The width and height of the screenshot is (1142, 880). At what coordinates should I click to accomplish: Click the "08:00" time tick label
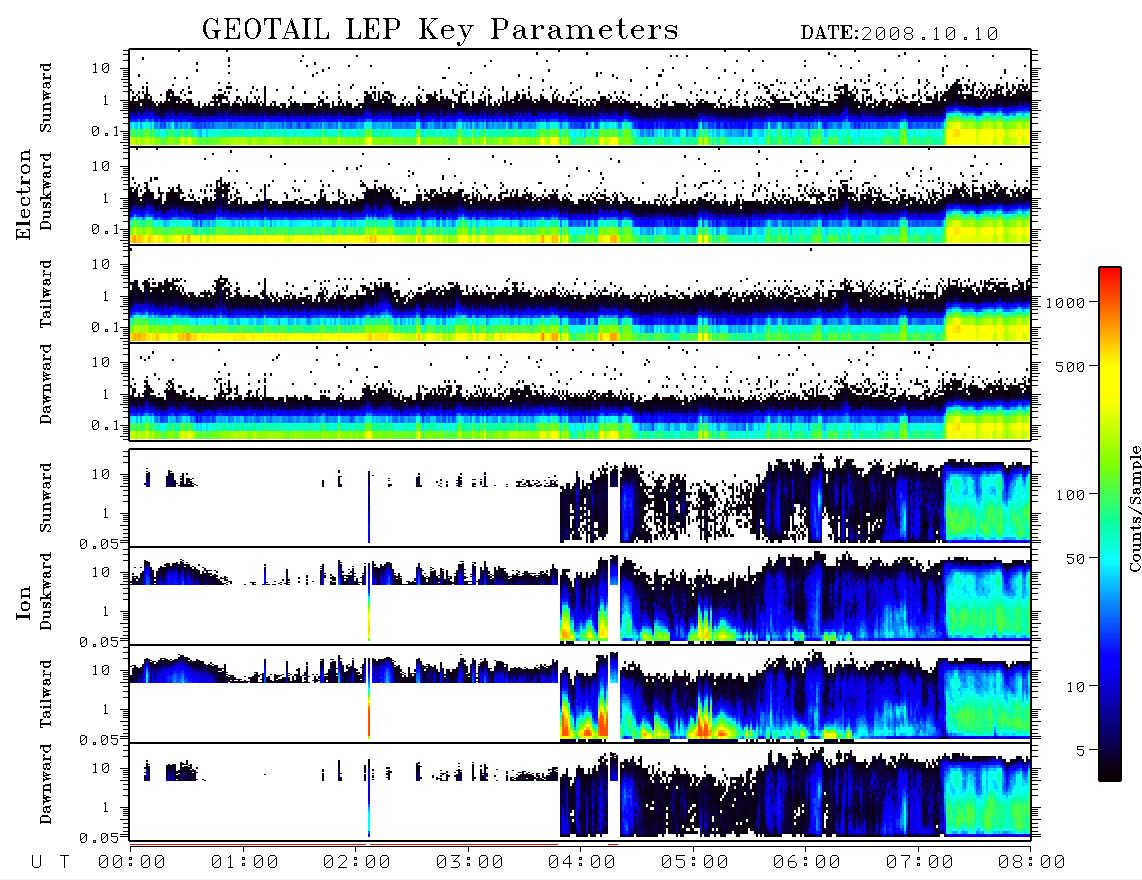pos(1032,863)
